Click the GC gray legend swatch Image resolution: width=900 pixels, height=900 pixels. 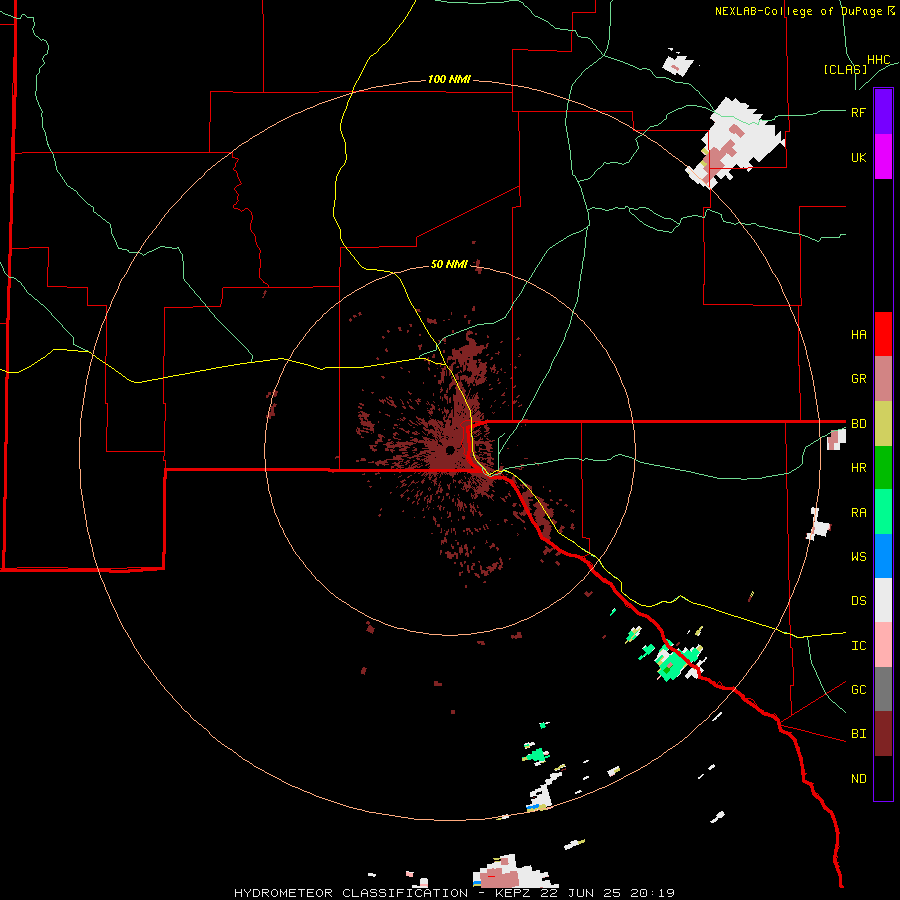(883, 689)
